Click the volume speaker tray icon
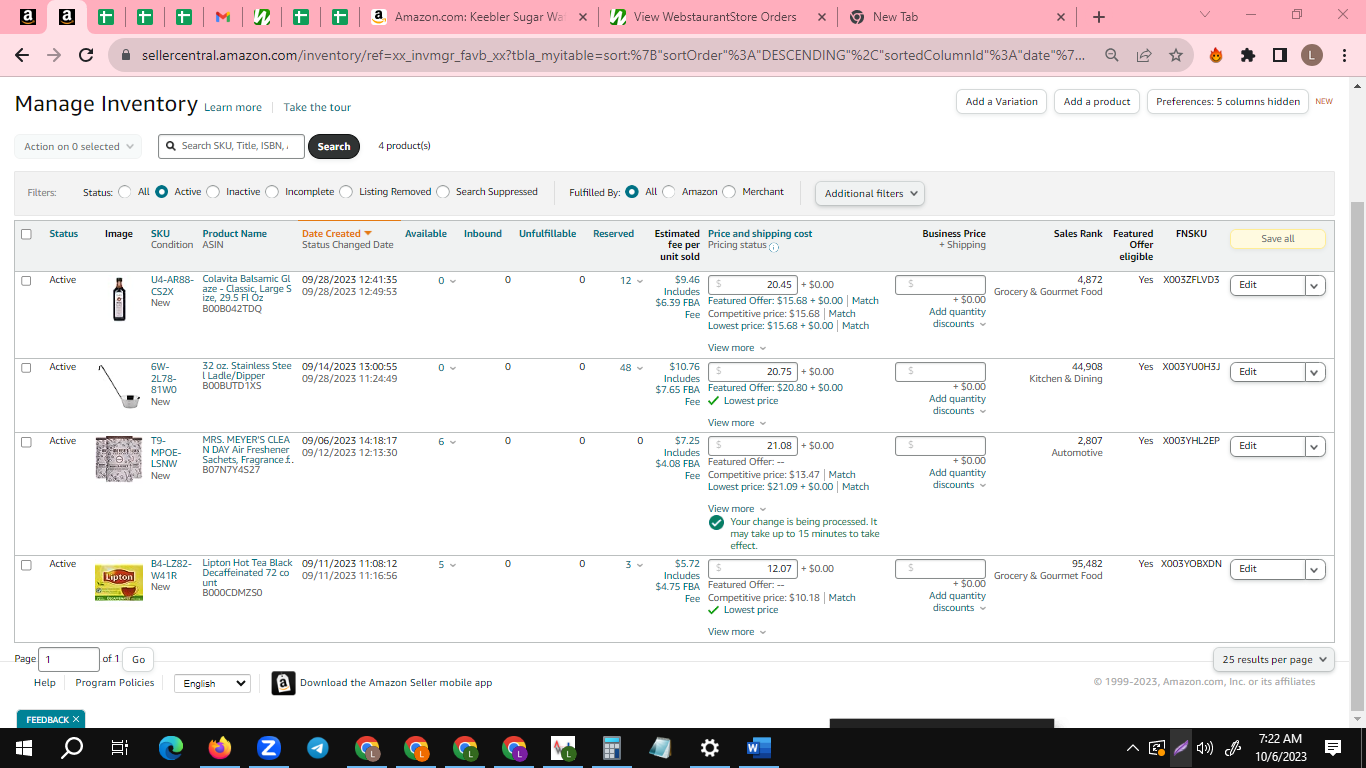 pos(1205,747)
